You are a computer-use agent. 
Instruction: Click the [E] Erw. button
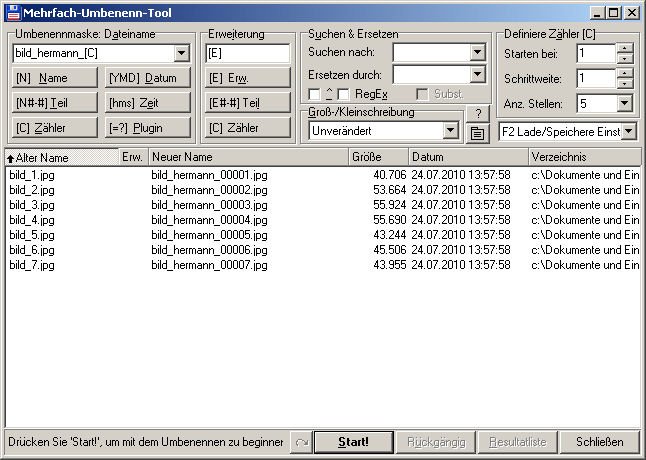[x=248, y=78]
